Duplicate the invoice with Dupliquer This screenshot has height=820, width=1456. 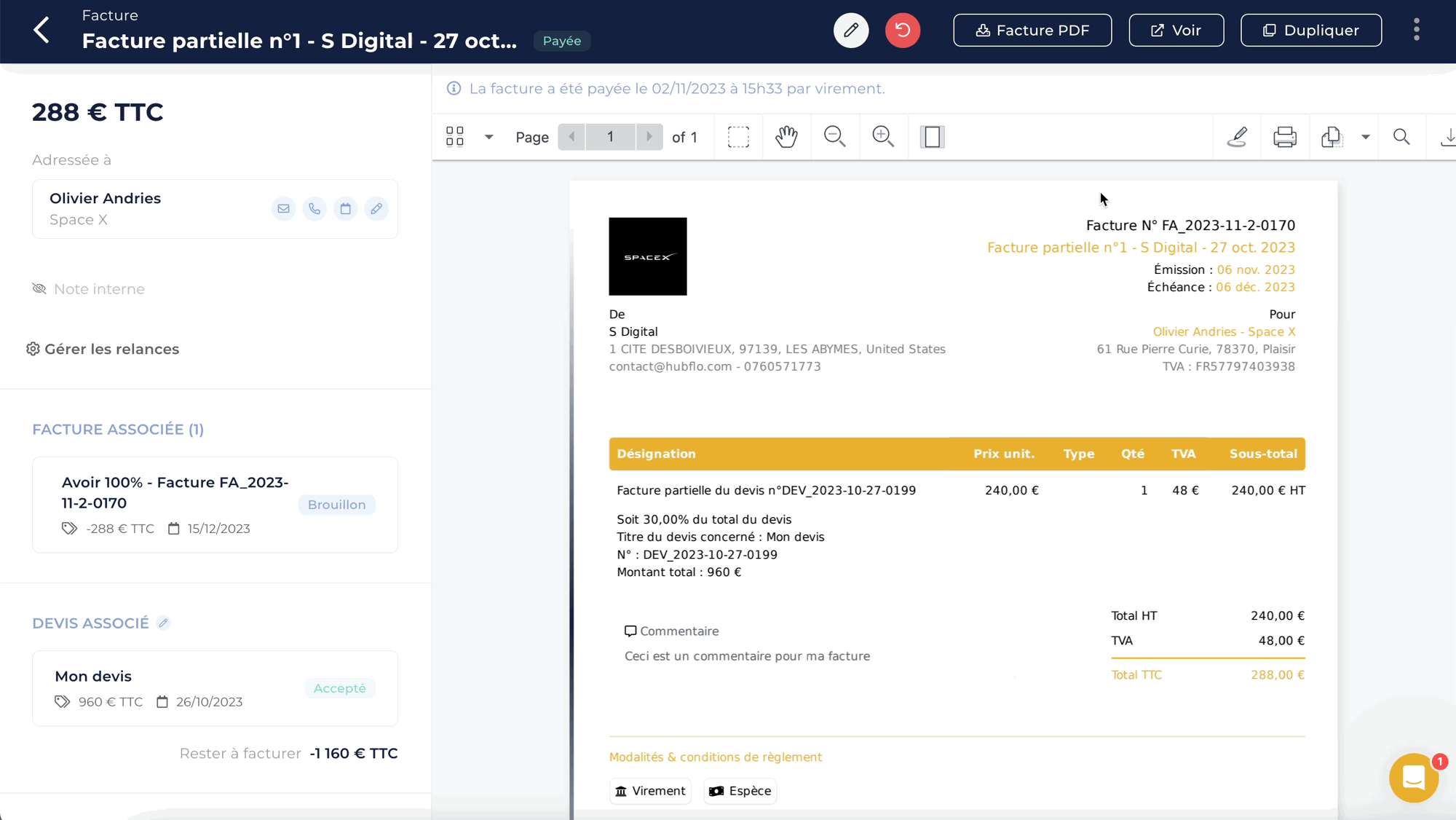pyautogui.click(x=1311, y=31)
